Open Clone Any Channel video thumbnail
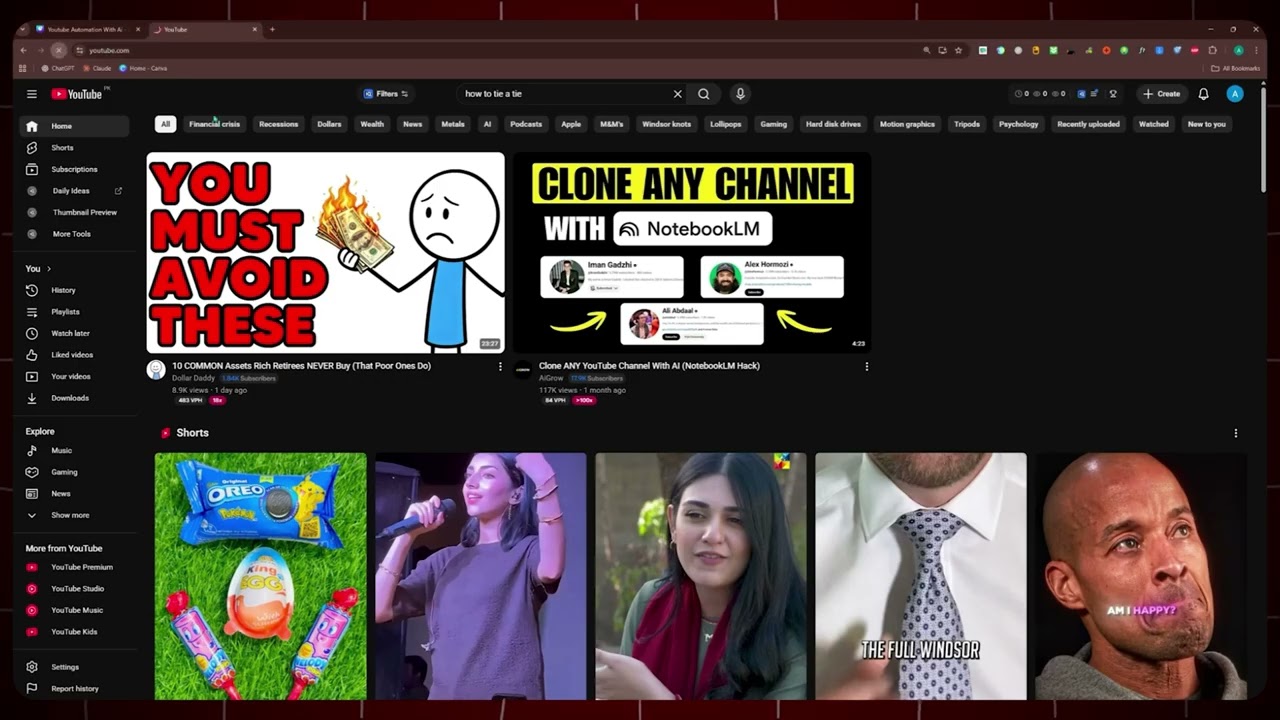This screenshot has height=720, width=1280. pos(692,252)
